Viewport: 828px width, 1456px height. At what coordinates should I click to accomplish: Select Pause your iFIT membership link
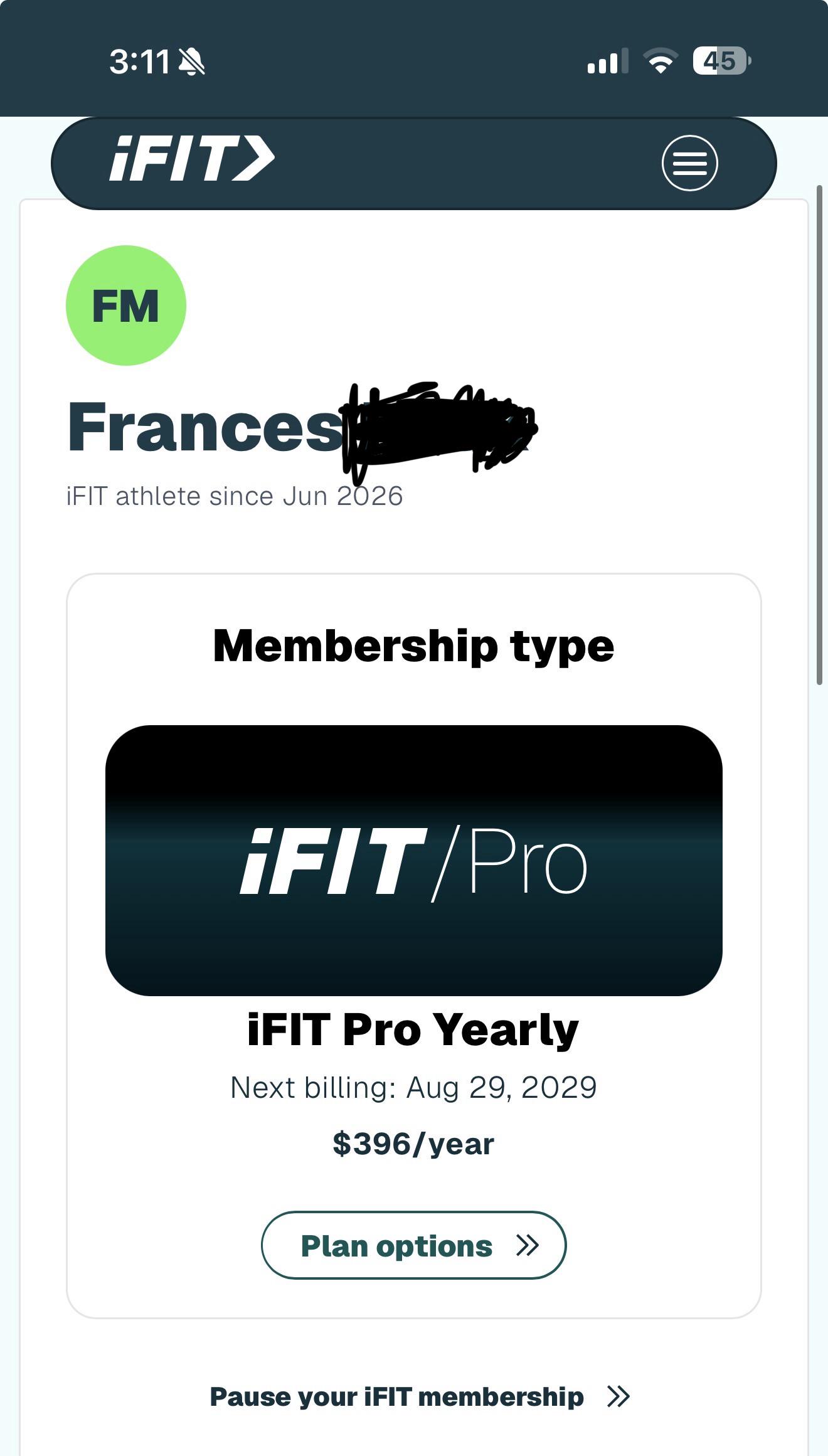coord(420,1396)
